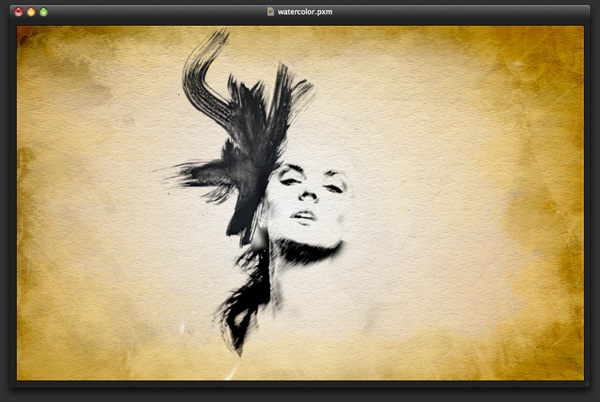Minimize the watercolor.pxm window
The image size is (600, 402).
click(31, 12)
